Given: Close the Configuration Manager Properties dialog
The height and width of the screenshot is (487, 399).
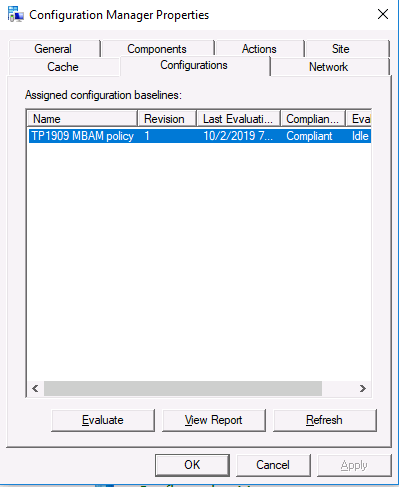Looking at the screenshot, I should [383, 14].
